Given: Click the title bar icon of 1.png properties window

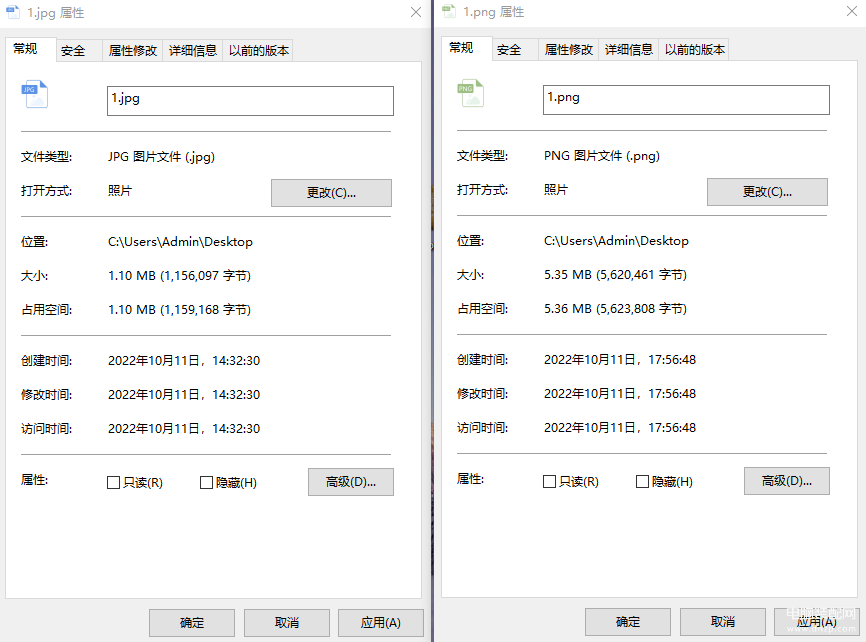Looking at the screenshot, I should tap(449, 11).
